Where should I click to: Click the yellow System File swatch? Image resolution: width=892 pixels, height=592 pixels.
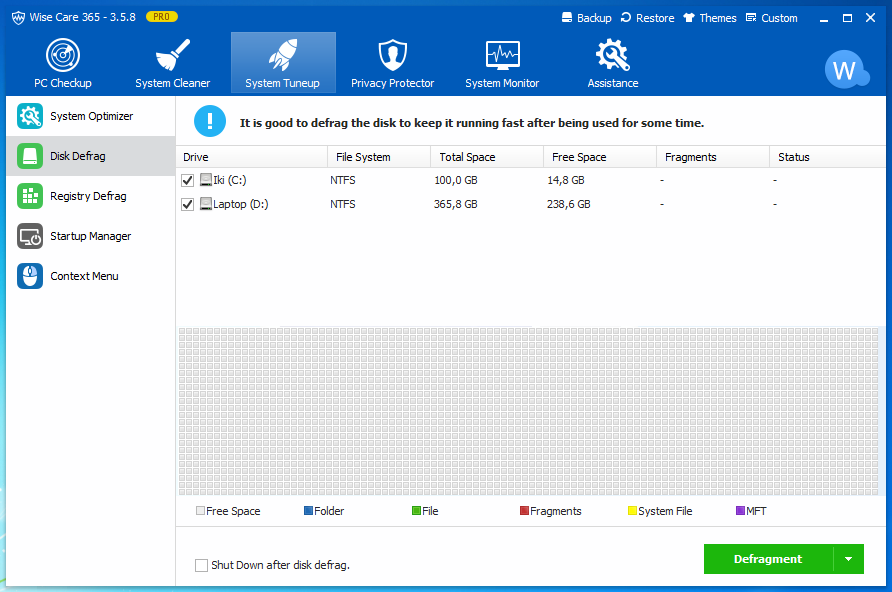[632, 511]
